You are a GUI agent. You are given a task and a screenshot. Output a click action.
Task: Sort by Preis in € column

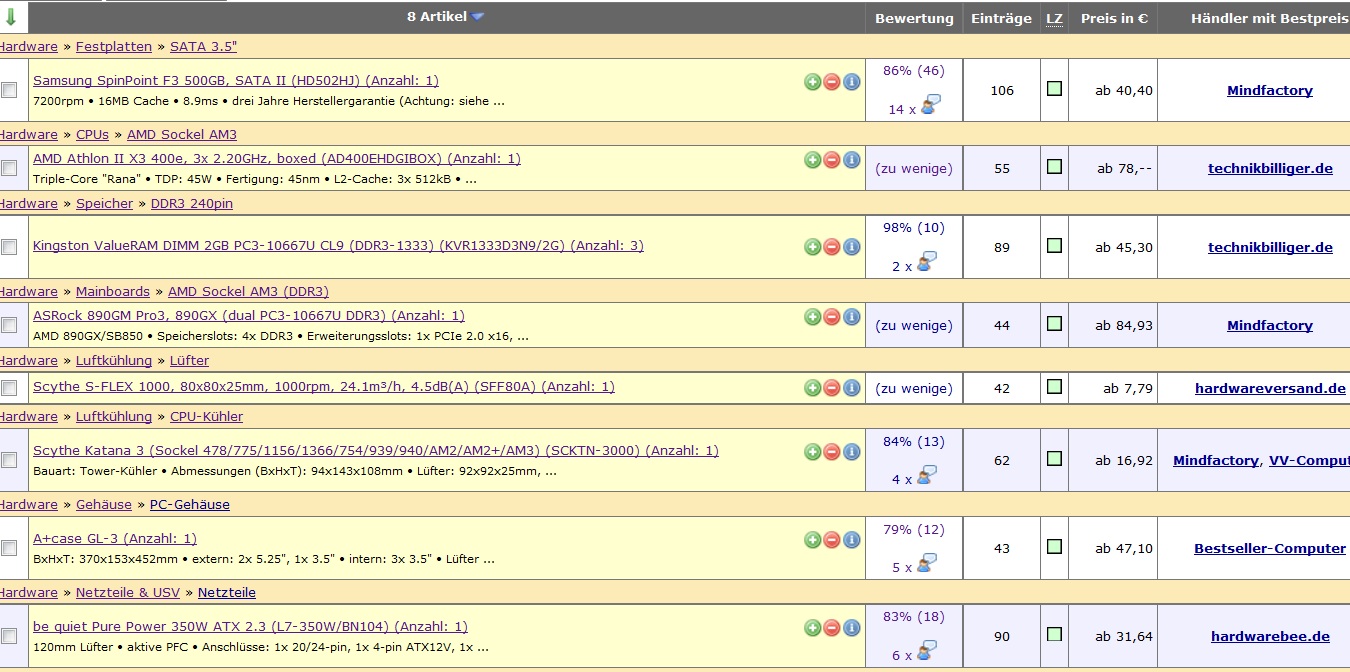(1113, 19)
